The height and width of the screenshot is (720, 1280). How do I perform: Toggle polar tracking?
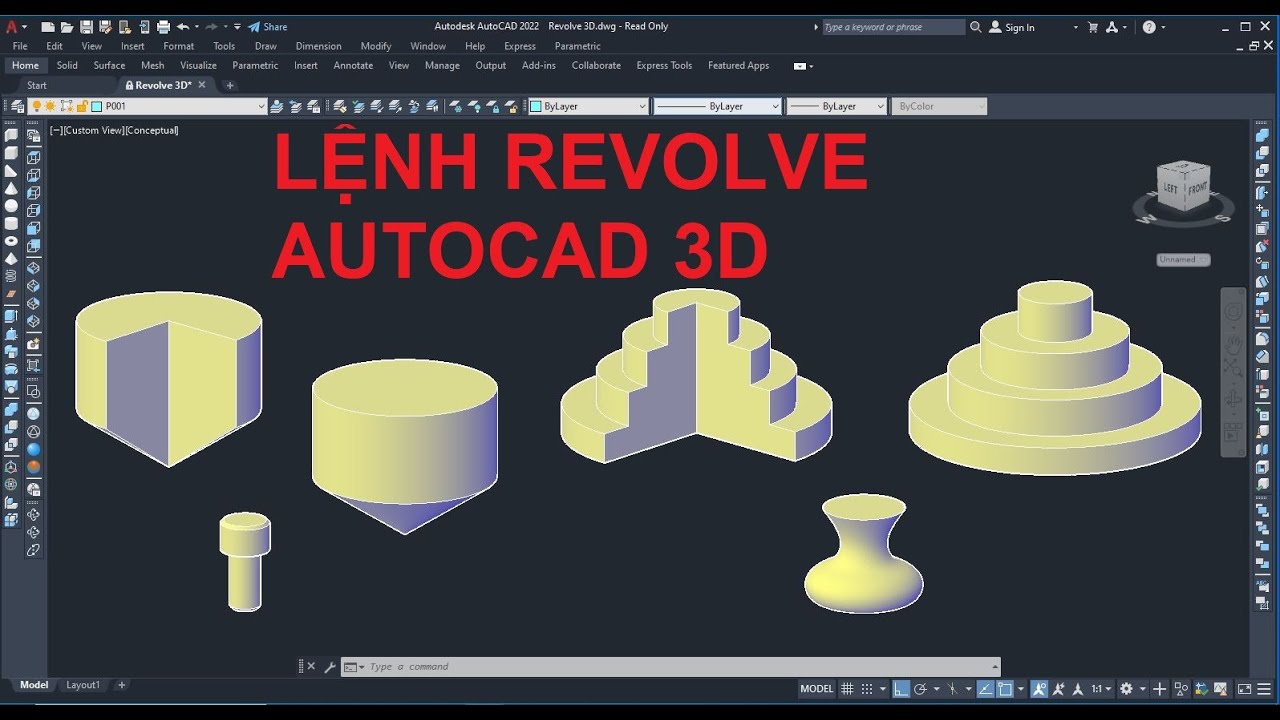point(920,689)
